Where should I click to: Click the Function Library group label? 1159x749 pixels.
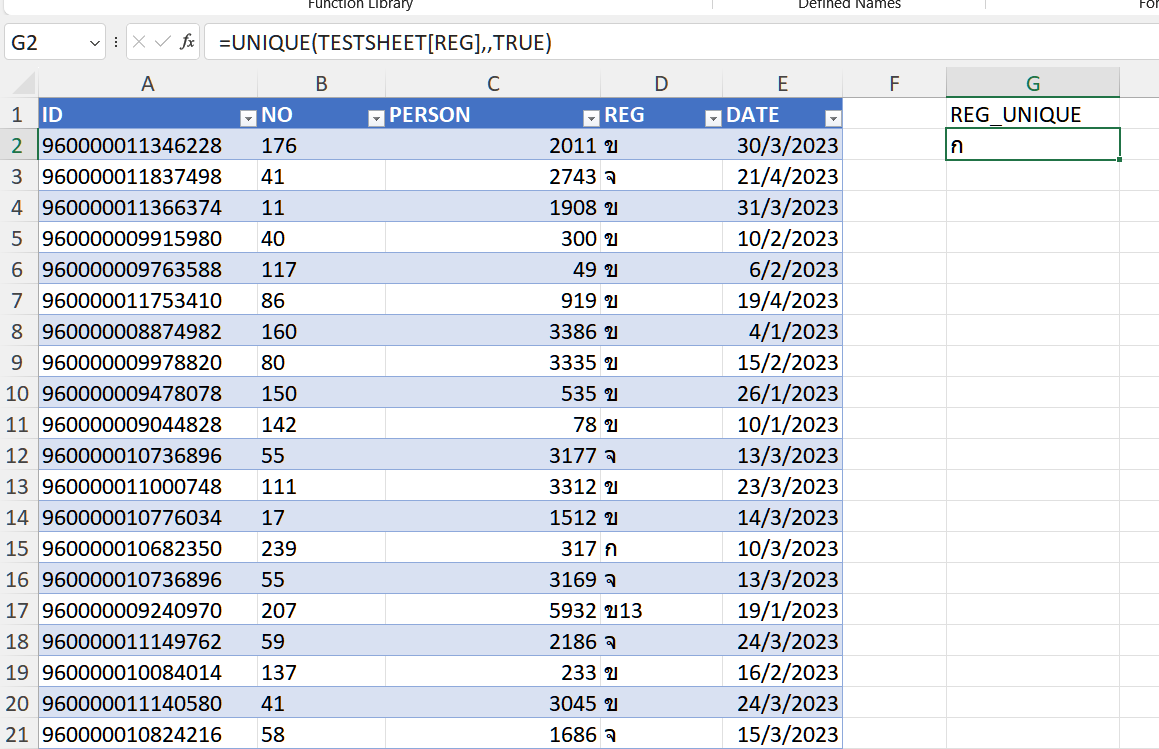[360, 4]
